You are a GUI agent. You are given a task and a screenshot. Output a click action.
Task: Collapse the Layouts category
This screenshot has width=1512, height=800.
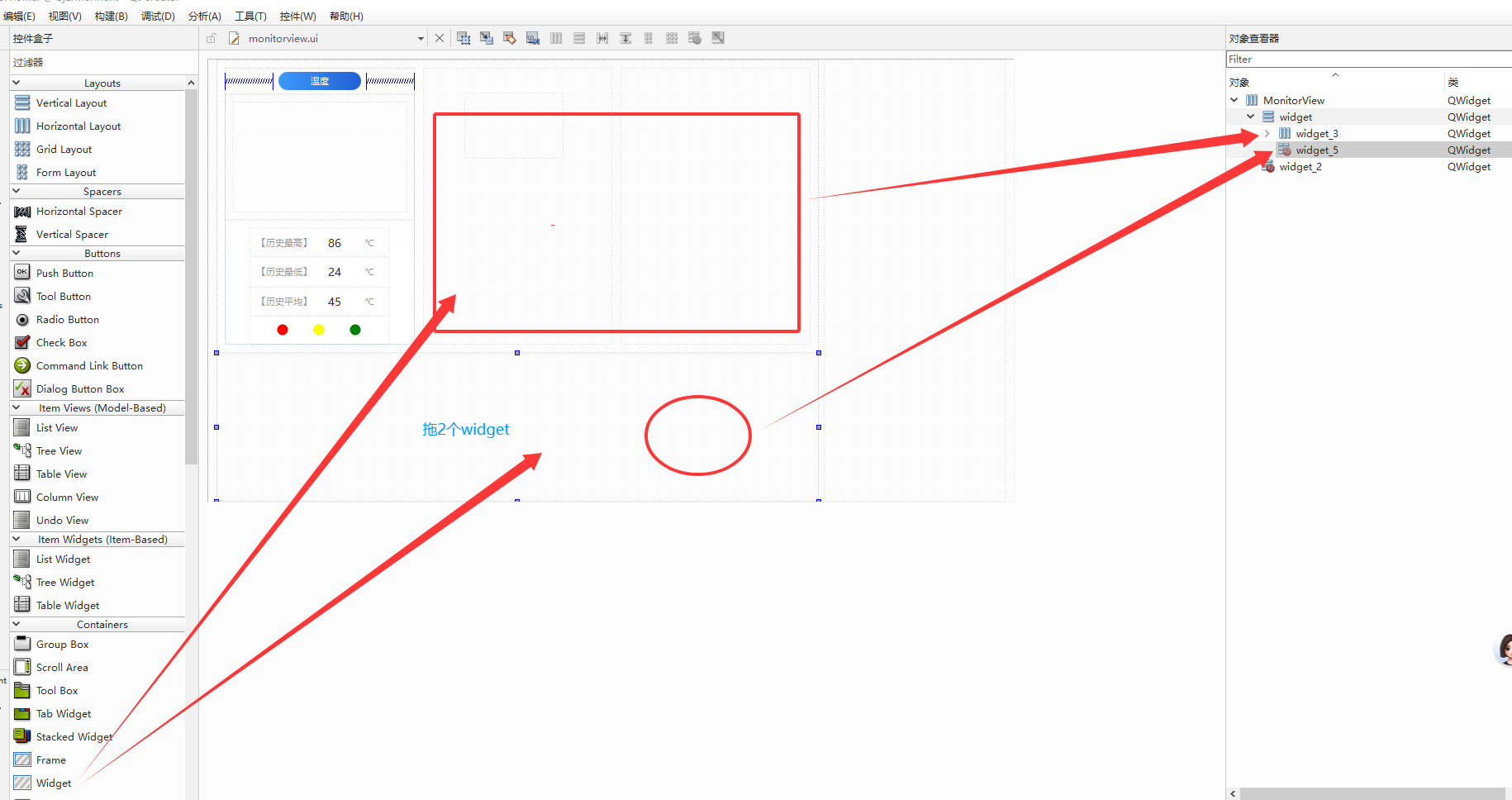[16, 83]
